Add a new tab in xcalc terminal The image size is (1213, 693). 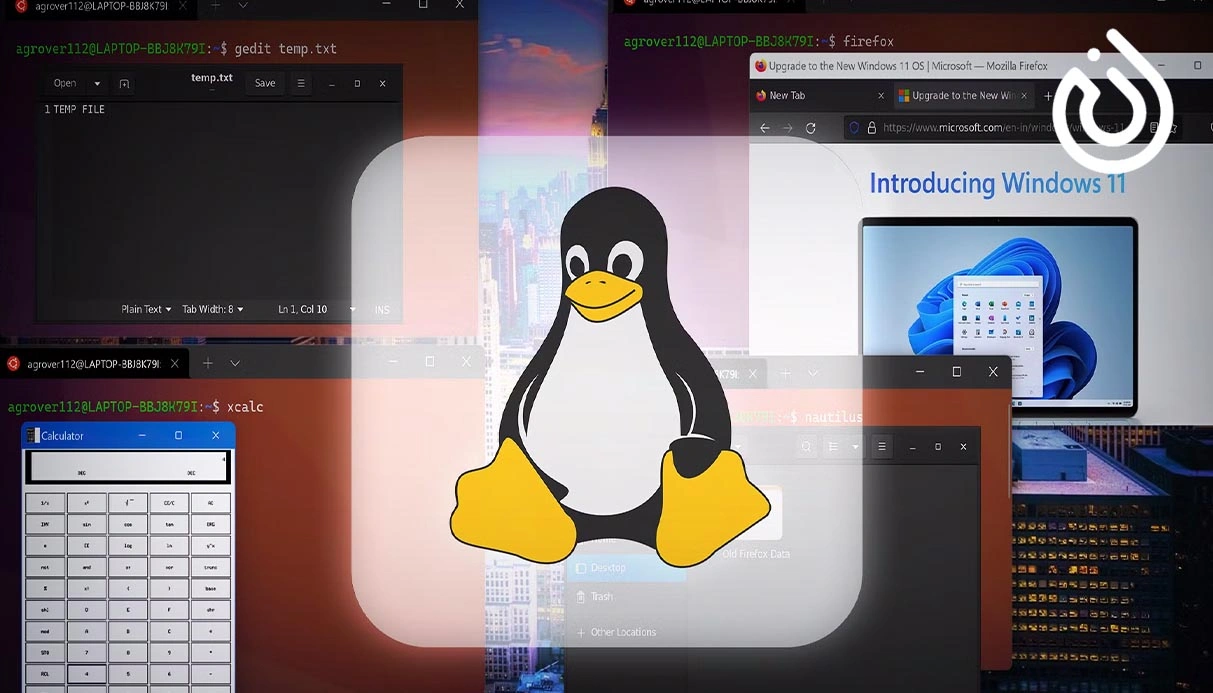point(207,363)
